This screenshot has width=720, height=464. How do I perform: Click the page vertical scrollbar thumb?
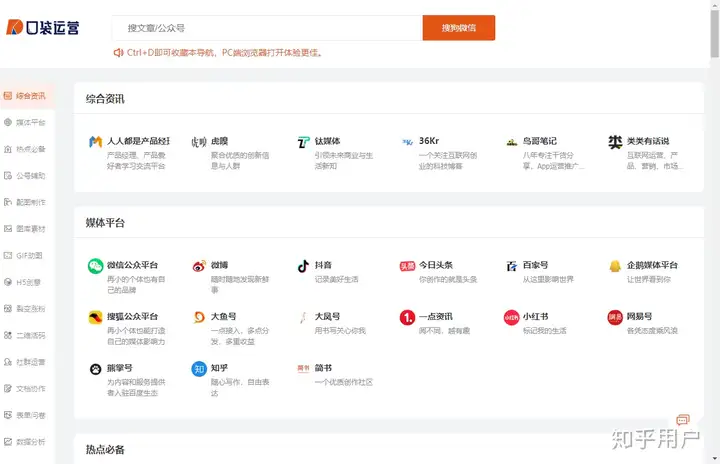714,33
